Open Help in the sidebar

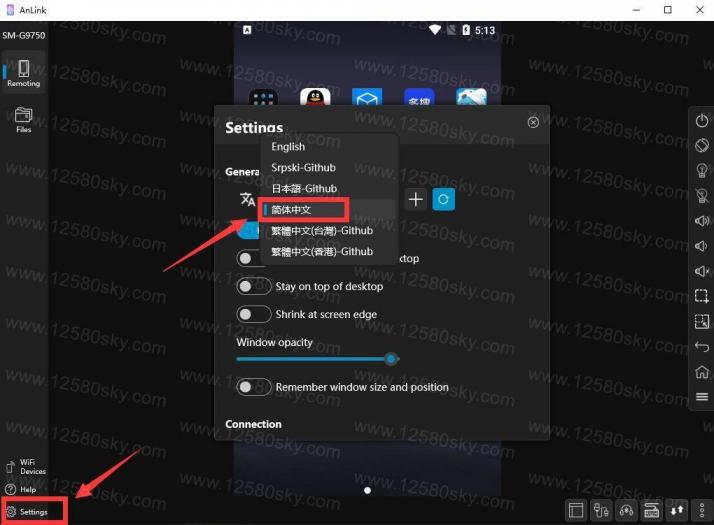[x=20, y=489]
